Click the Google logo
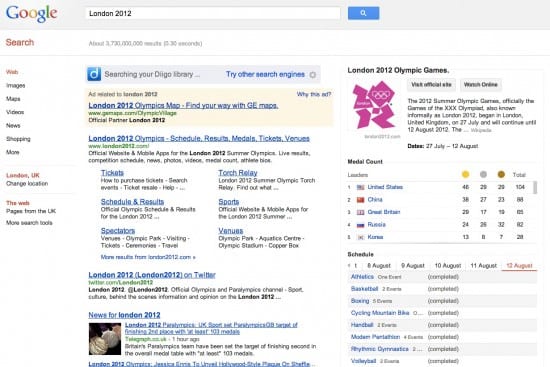This screenshot has width=550, height=367. tap(32, 13)
